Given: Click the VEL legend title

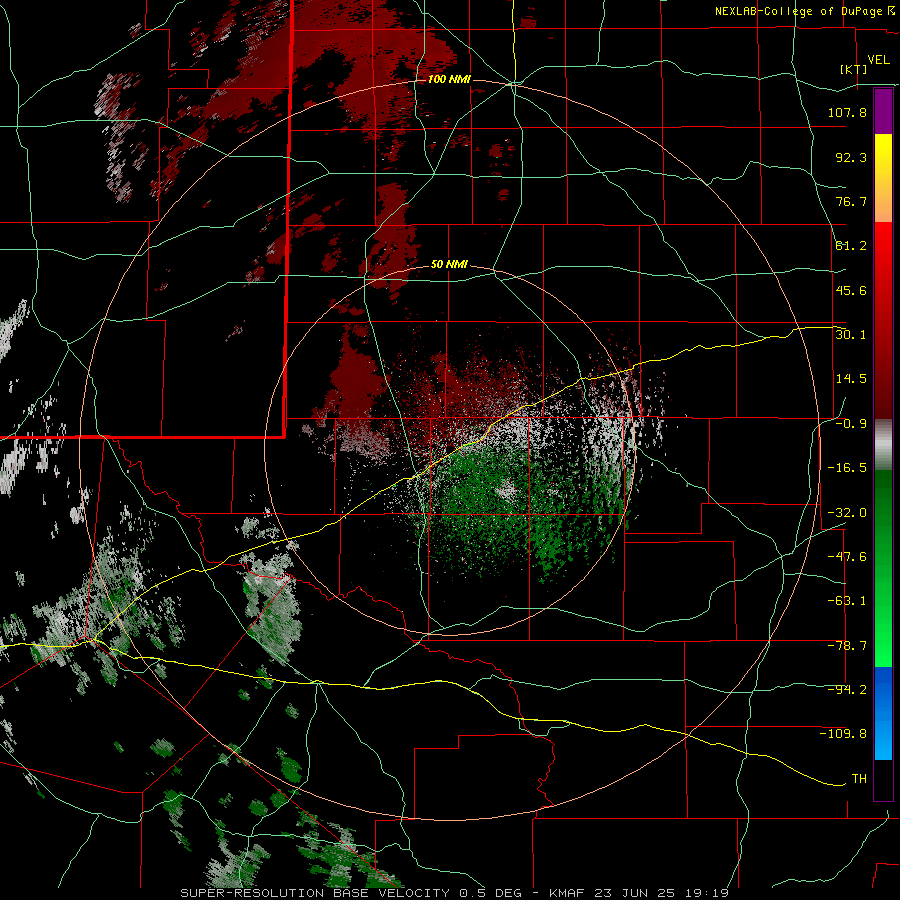Looking at the screenshot, I should point(878,60).
